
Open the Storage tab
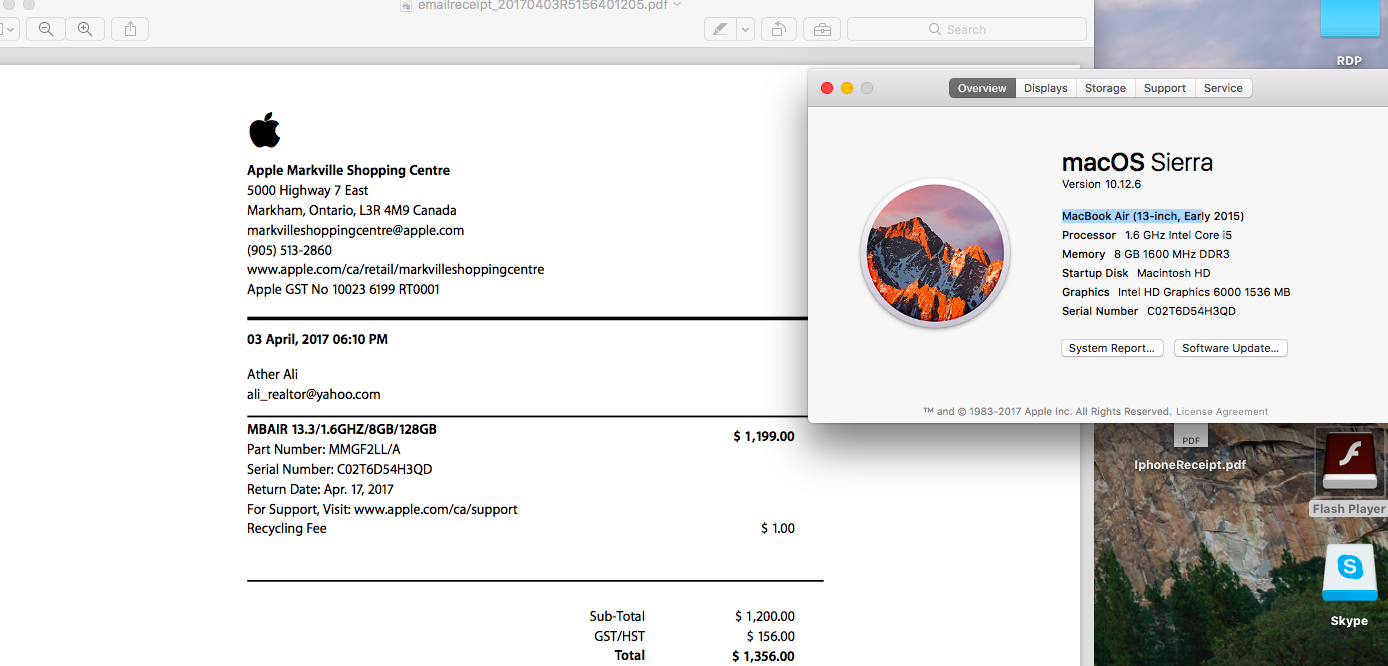tap(1105, 88)
